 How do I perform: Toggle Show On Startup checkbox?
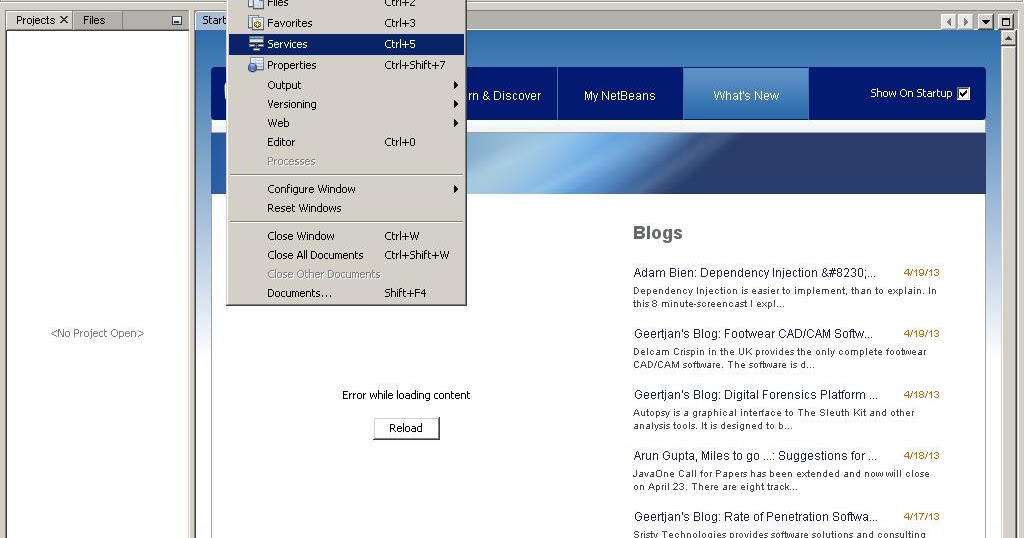coord(963,93)
